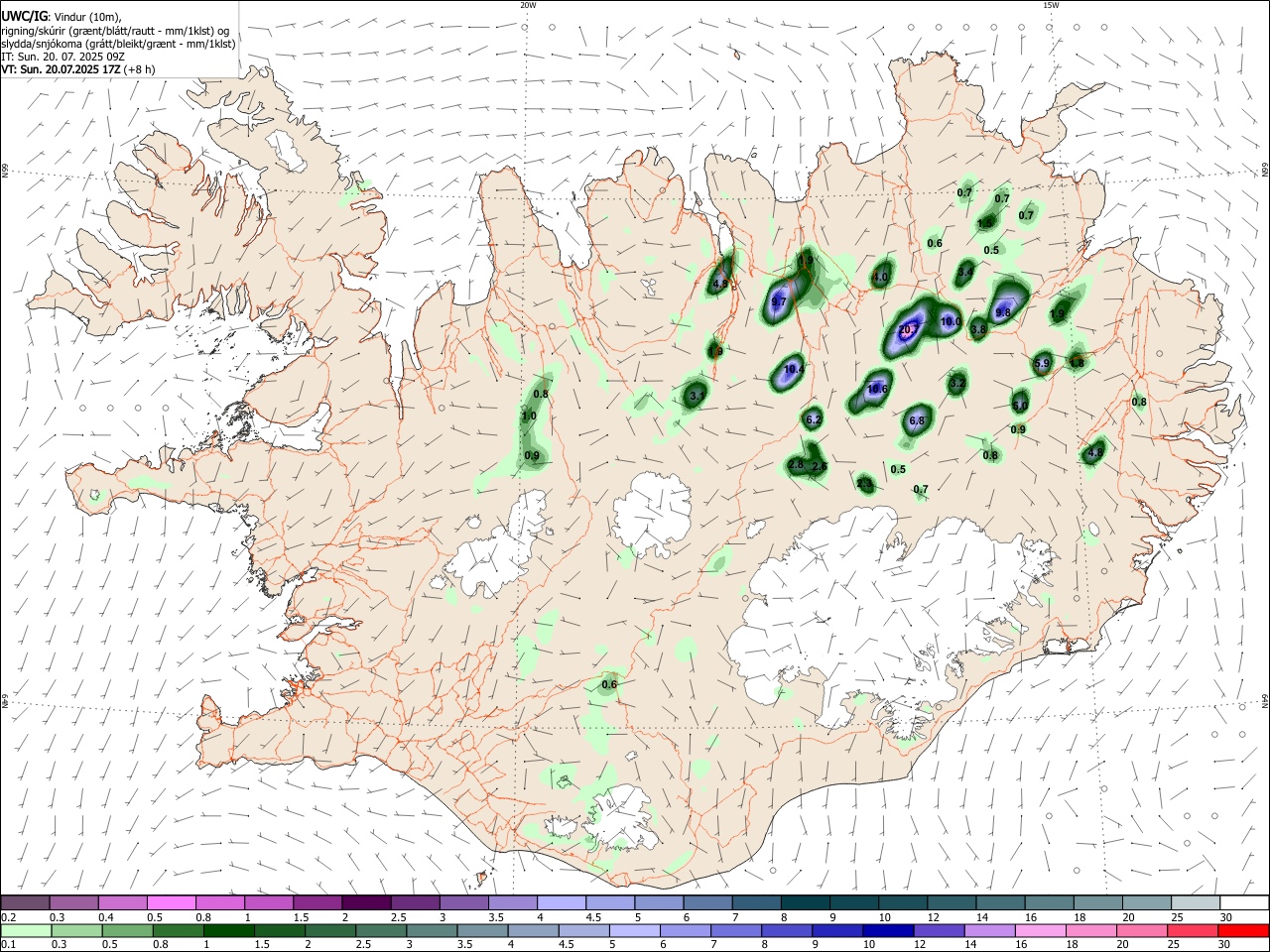Pick the first mauve 0.2 swatch in the upper row

(x=25, y=902)
